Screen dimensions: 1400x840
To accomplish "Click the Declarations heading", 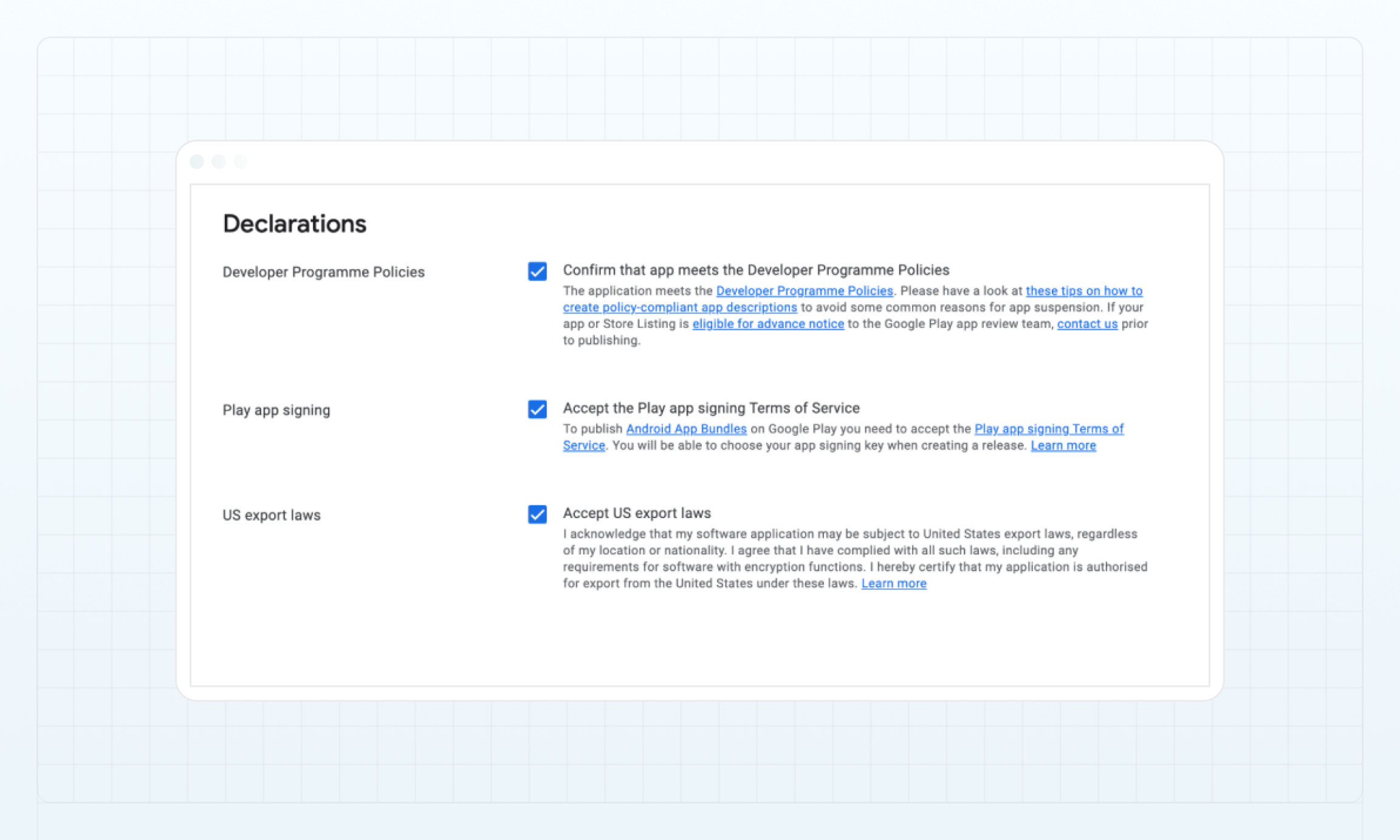I will 294,224.
